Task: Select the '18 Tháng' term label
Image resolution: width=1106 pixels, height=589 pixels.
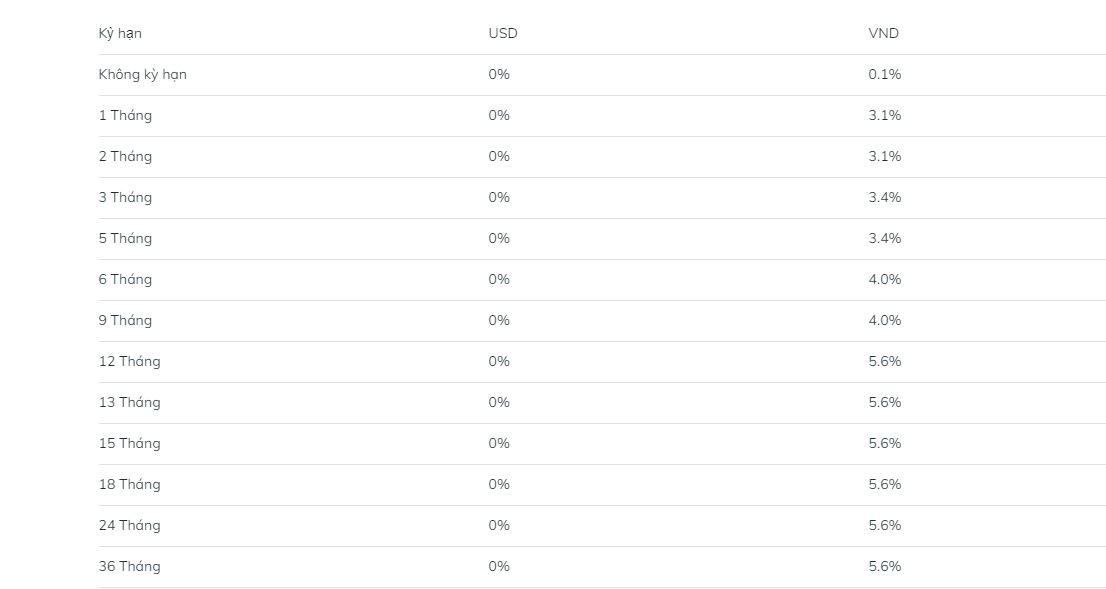Action: [x=129, y=485]
